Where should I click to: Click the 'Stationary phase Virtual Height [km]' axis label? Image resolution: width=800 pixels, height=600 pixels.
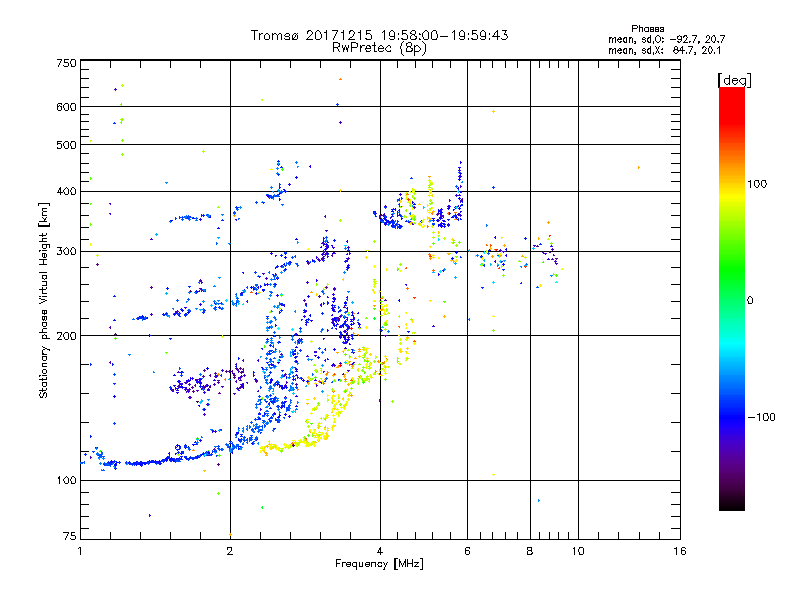point(44,301)
